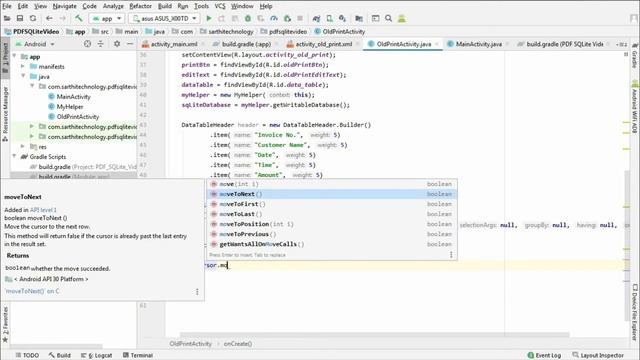The image size is (640, 360).
Task: Open the Terminal tool window
Action: [x=138, y=355]
